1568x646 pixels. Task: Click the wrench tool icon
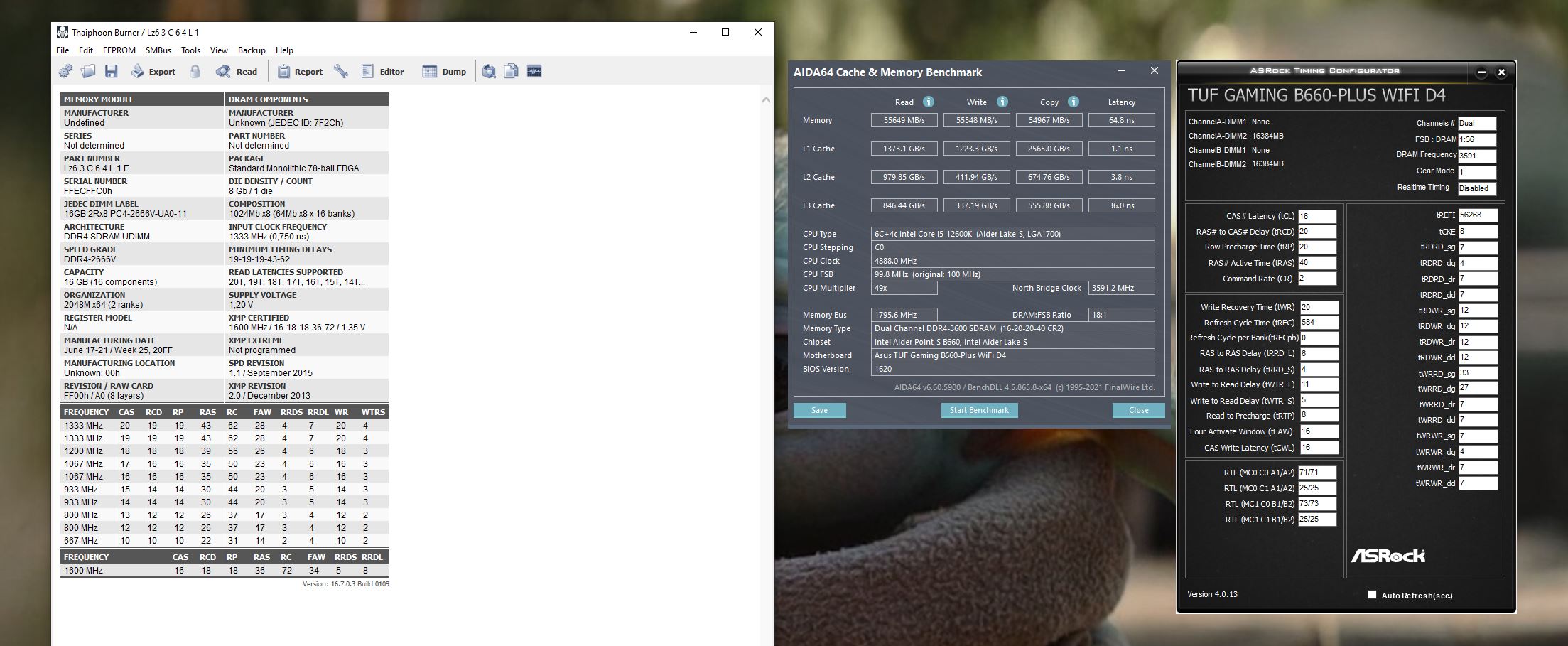pyautogui.click(x=341, y=71)
